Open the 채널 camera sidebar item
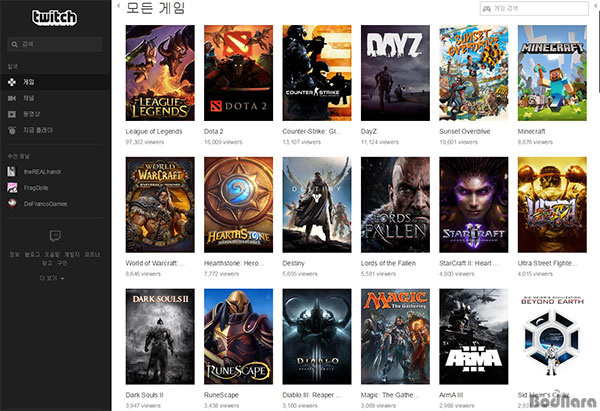This screenshot has width=600, height=411. click(55, 98)
